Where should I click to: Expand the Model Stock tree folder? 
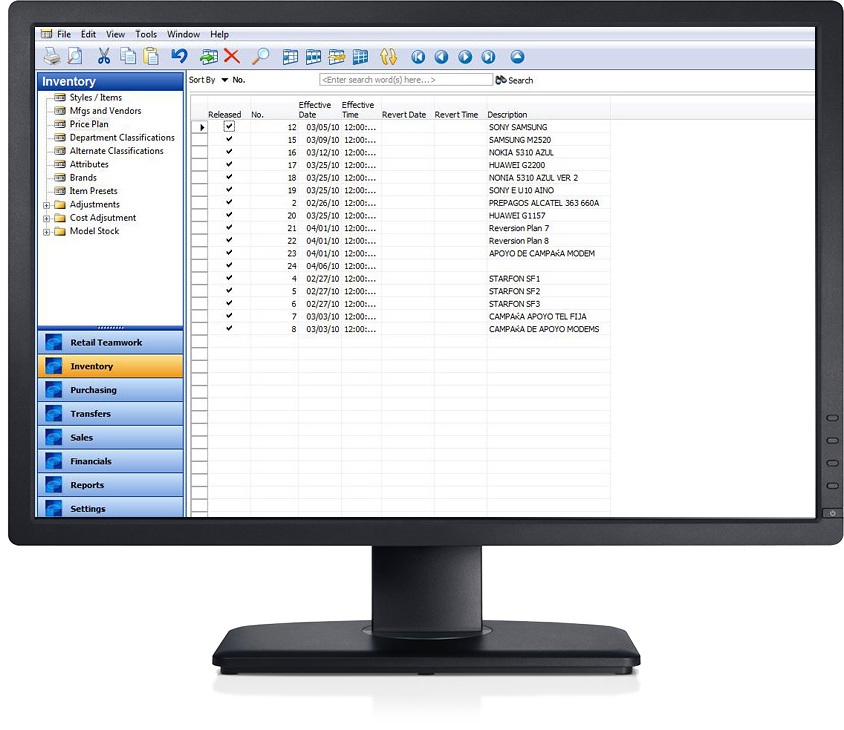point(46,232)
